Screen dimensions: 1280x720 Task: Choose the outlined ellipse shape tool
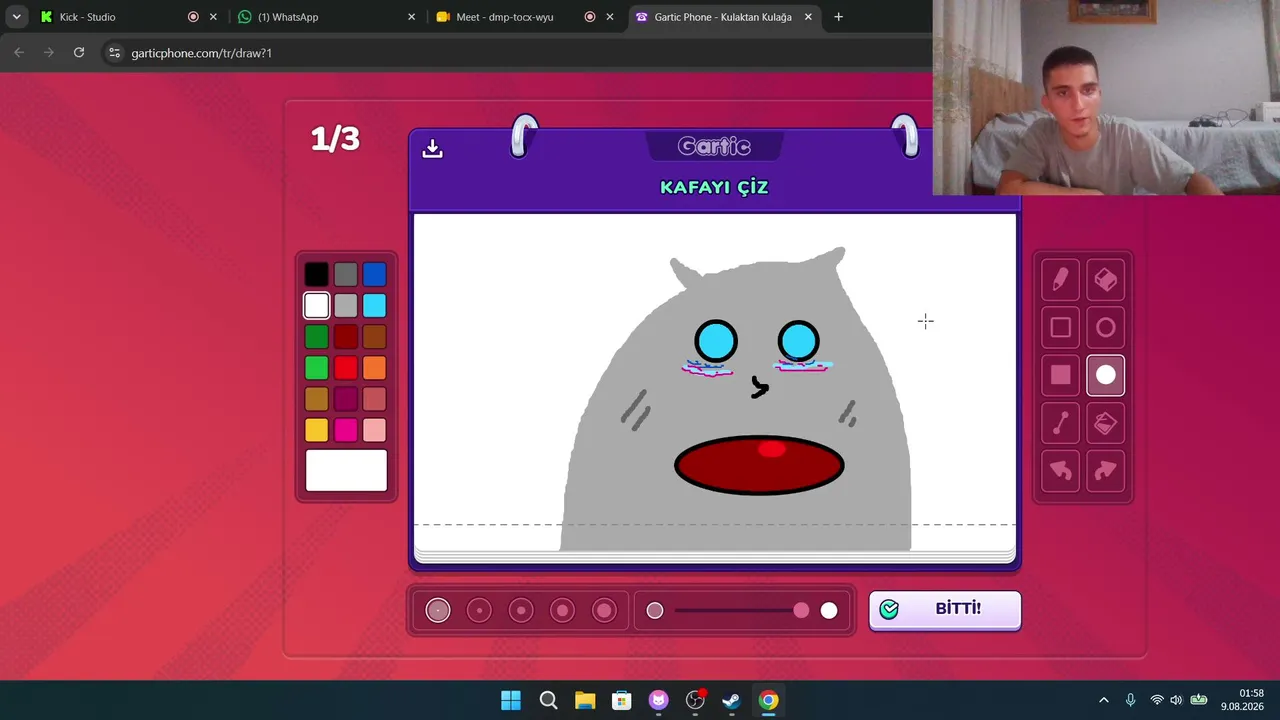1105,327
